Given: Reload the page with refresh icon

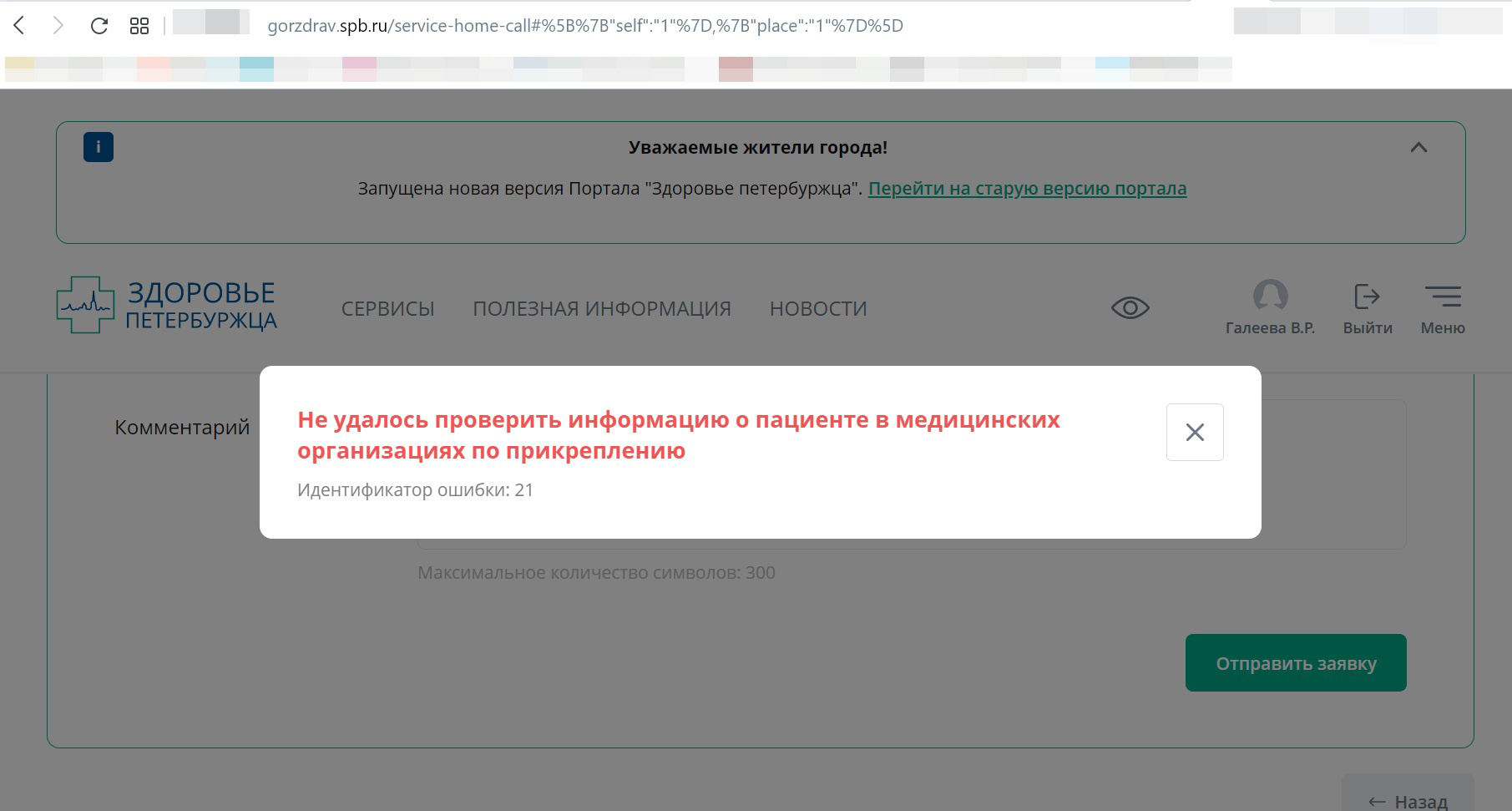Looking at the screenshot, I should (99, 26).
